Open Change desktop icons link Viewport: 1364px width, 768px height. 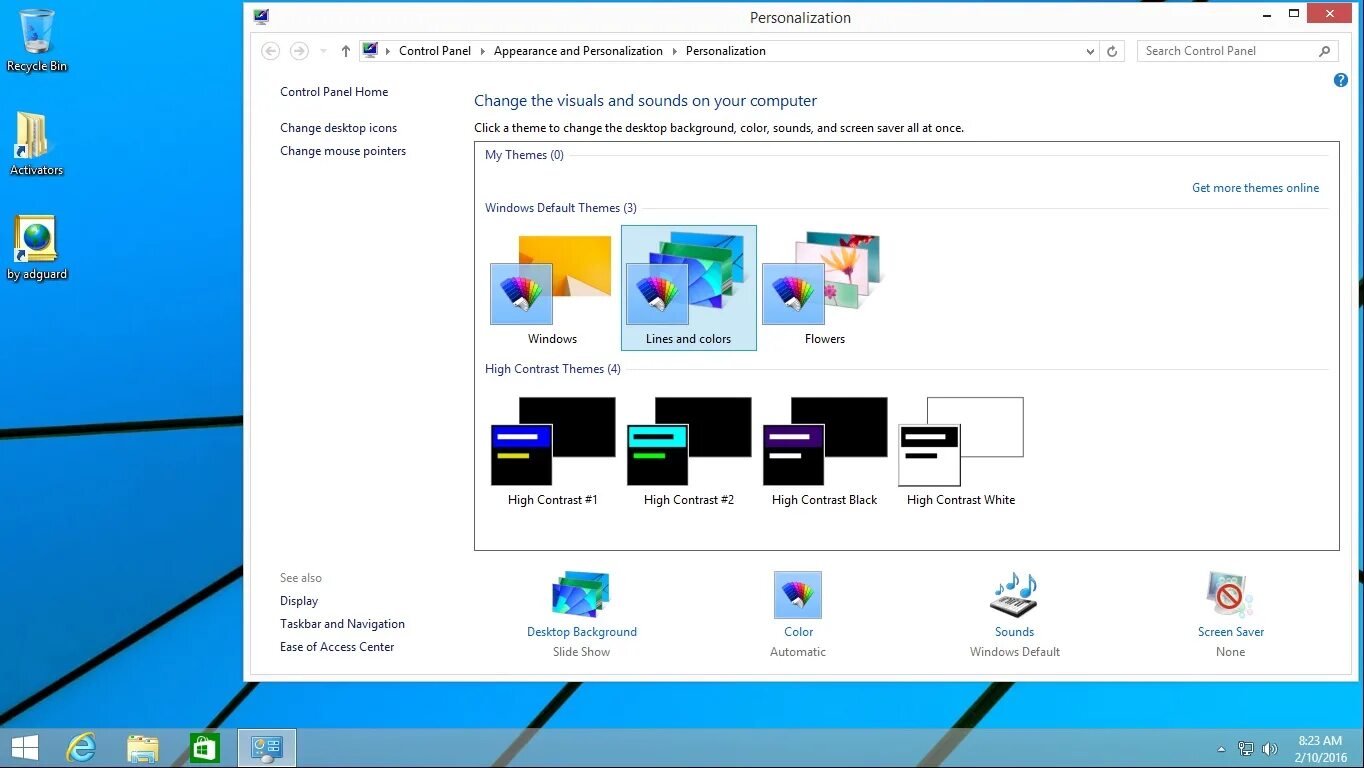pos(338,128)
